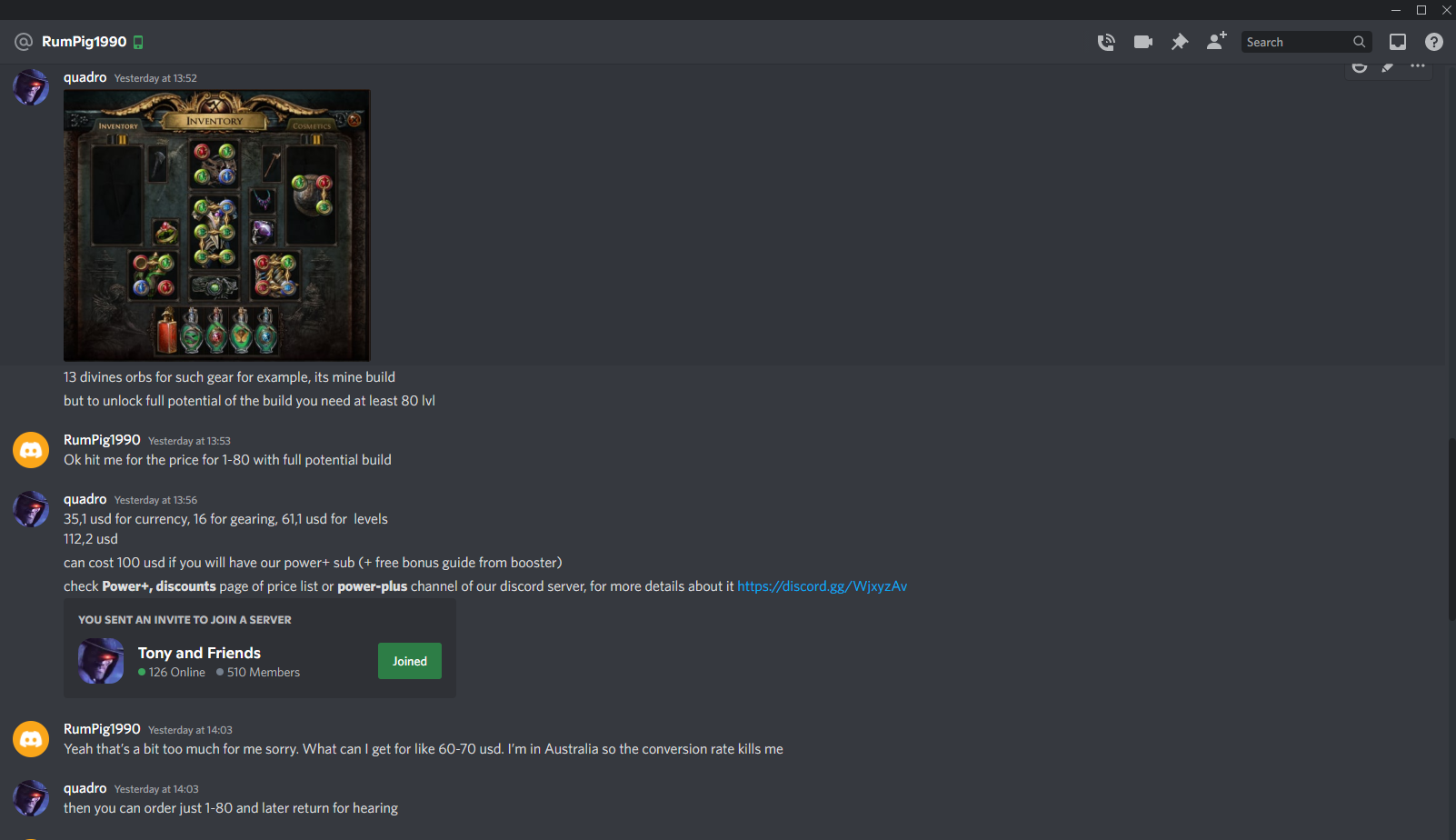Open quadro's avatar at 13:52 message
1456x840 pixels.
coord(31,87)
